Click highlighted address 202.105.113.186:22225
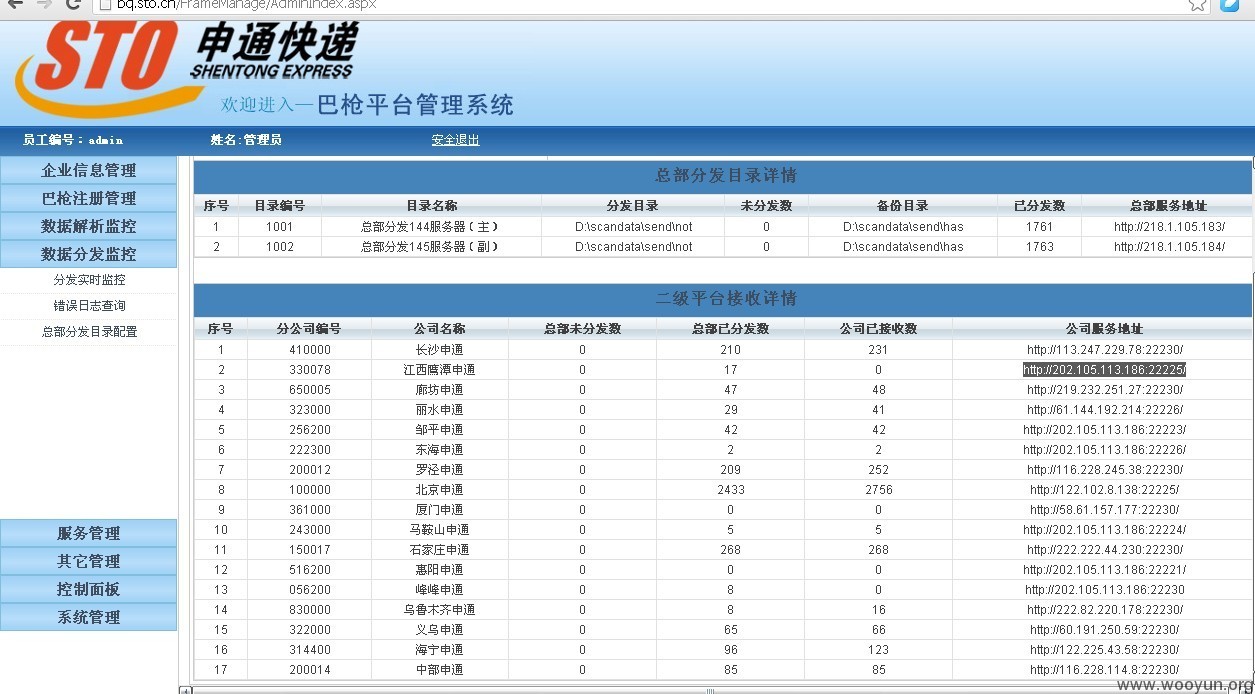 pyautogui.click(x=1104, y=370)
